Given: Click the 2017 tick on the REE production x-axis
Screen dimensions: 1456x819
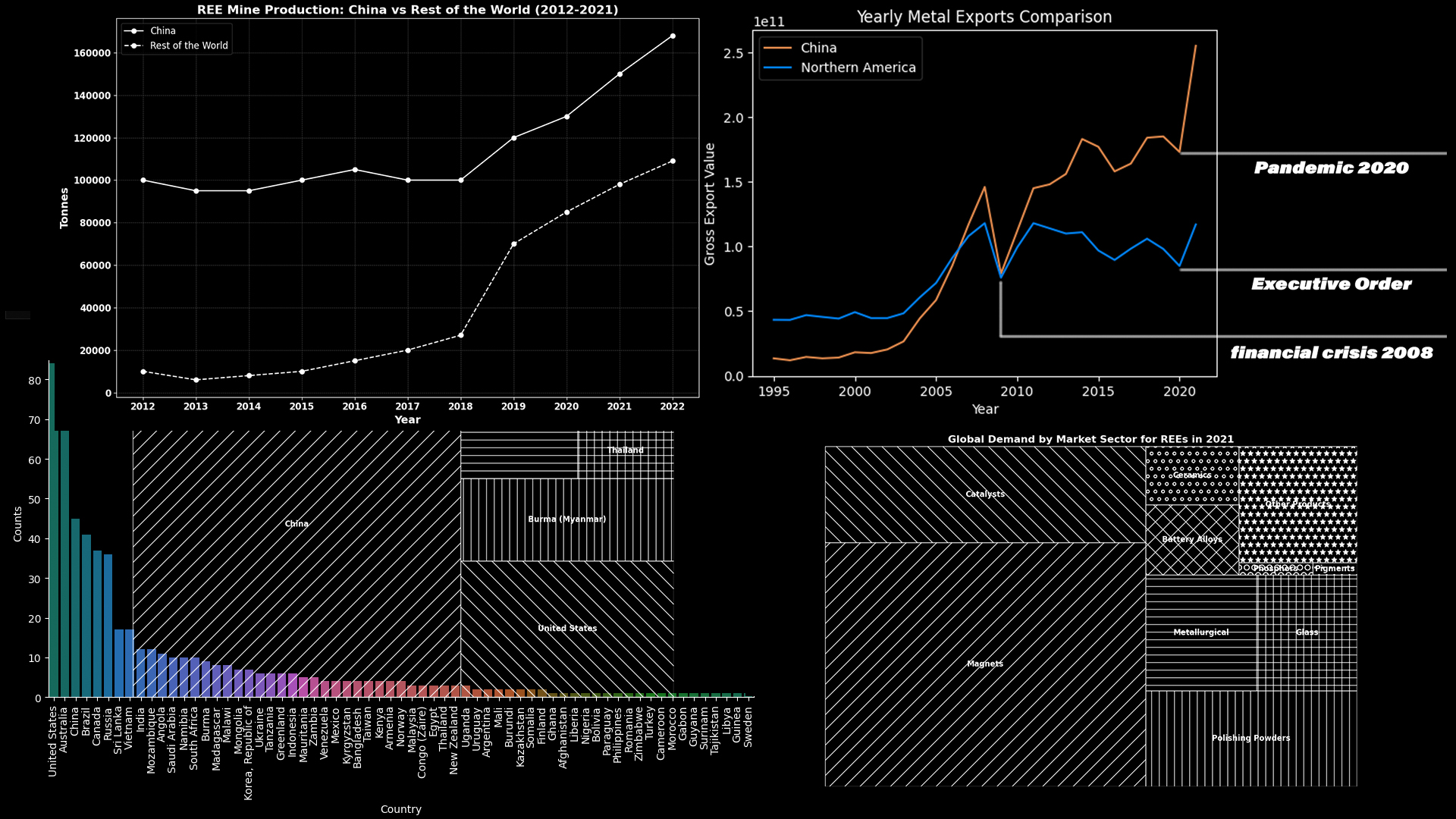Looking at the screenshot, I should coord(407,406).
